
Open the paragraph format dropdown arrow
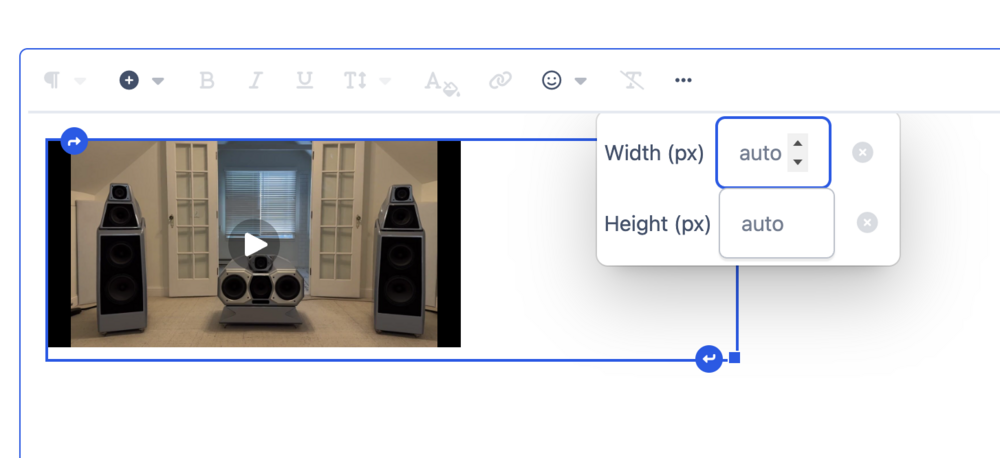[x=80, y=81]
